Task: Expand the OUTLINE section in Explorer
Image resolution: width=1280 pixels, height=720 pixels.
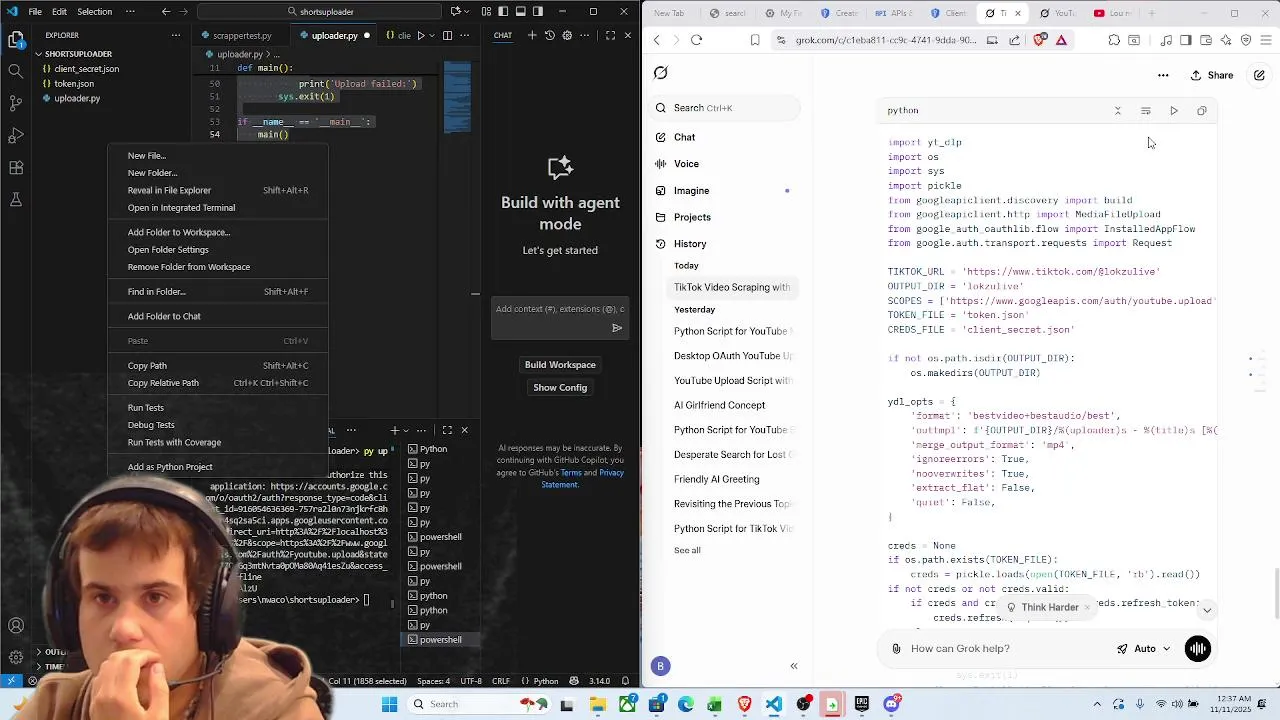Action: click(54, 652)
